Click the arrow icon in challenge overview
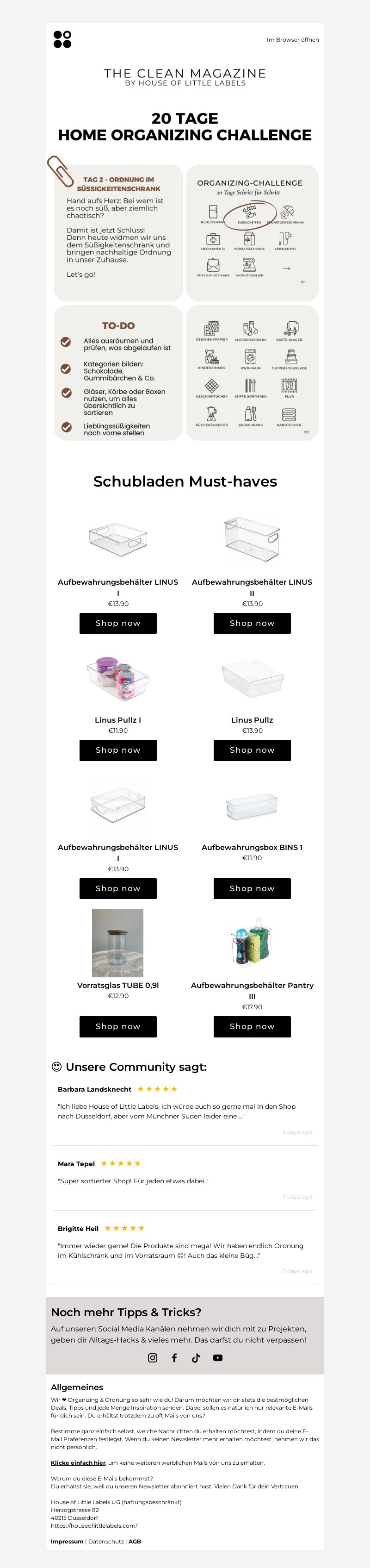This screenshot has height=1568, width=370. pos(287,268)
